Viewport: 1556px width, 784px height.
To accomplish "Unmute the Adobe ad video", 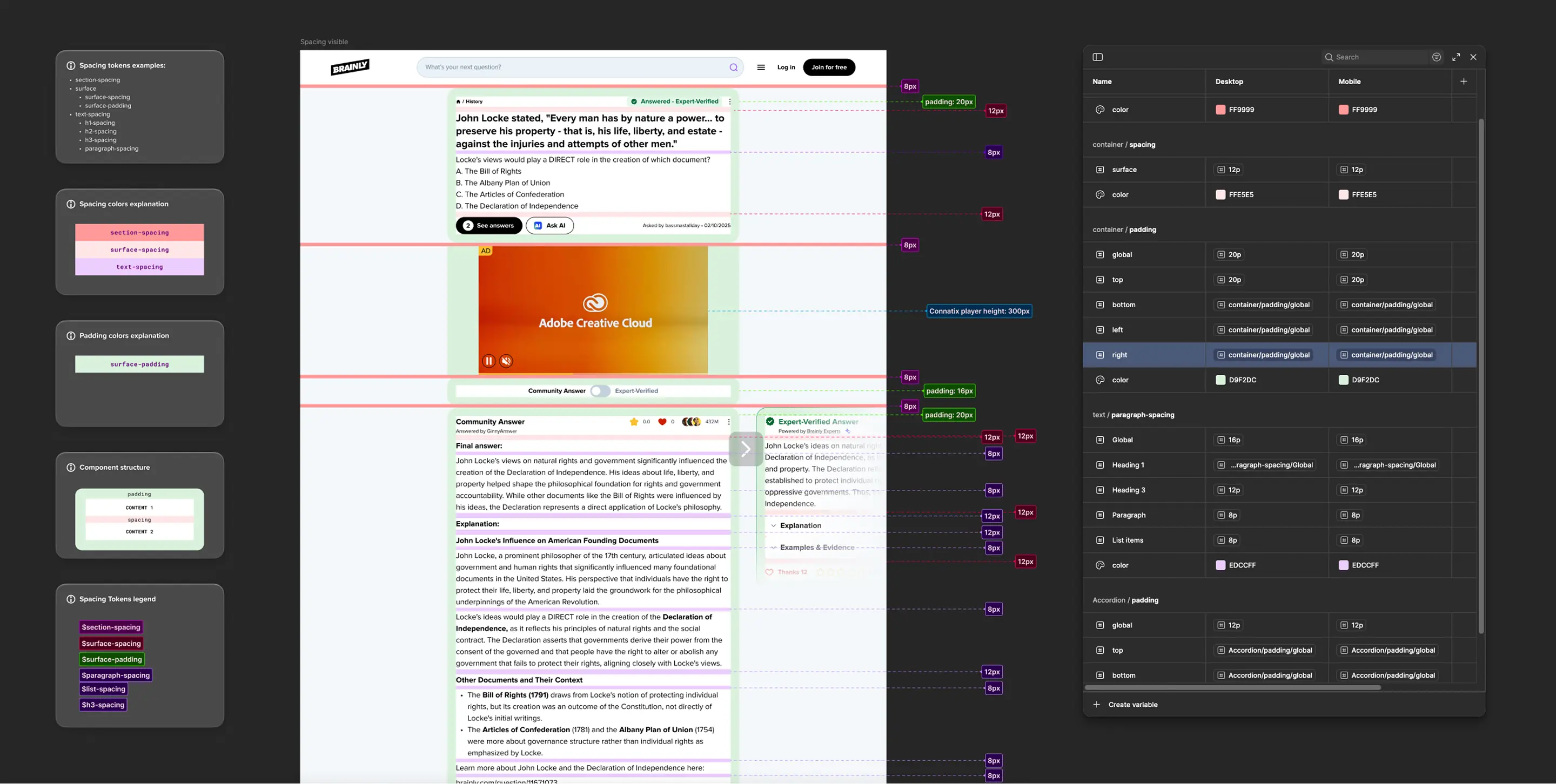I will pos(506,361).
